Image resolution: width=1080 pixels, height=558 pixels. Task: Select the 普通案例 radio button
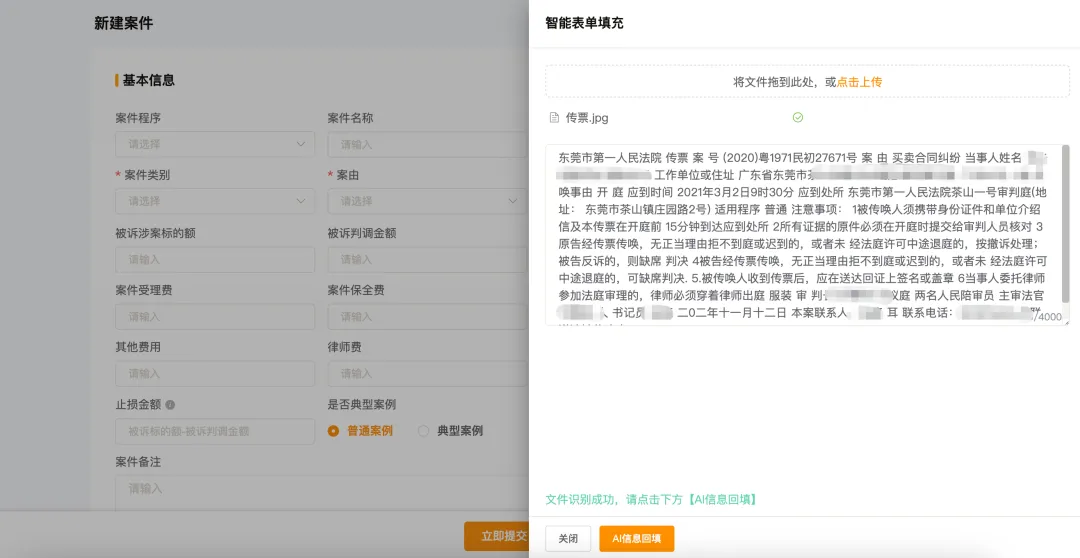click(x=334, y=431)
